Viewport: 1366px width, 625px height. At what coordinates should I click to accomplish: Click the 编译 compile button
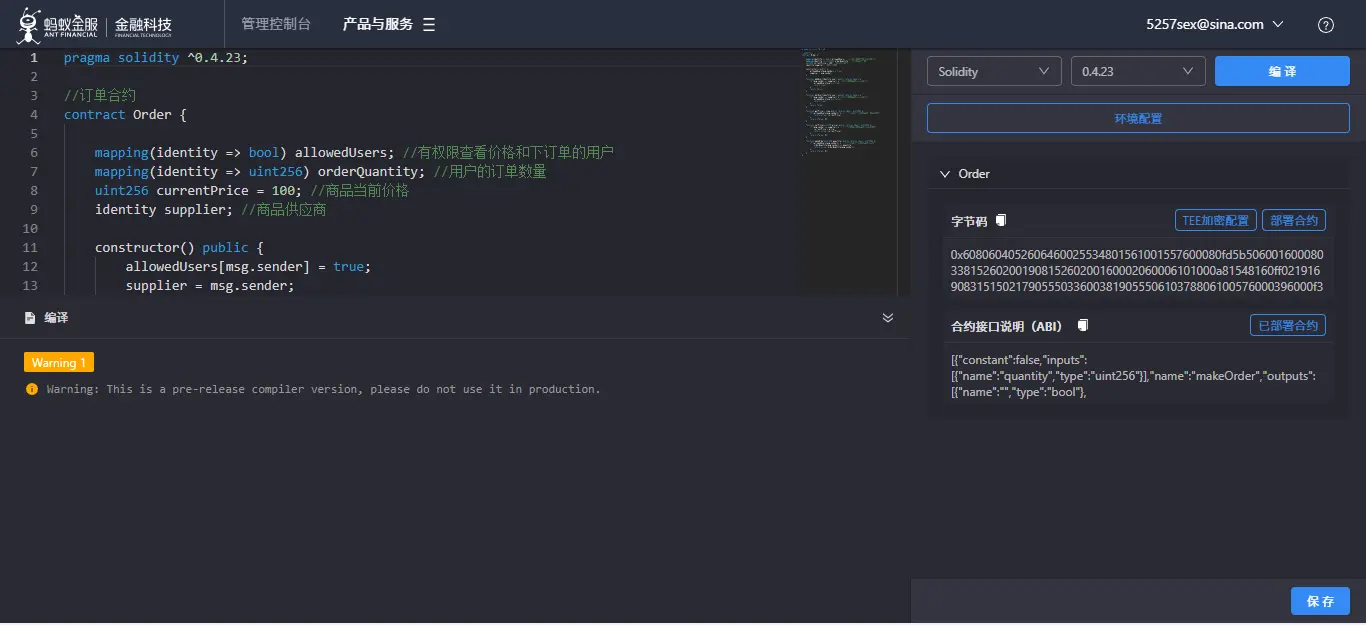(1282, 72)
